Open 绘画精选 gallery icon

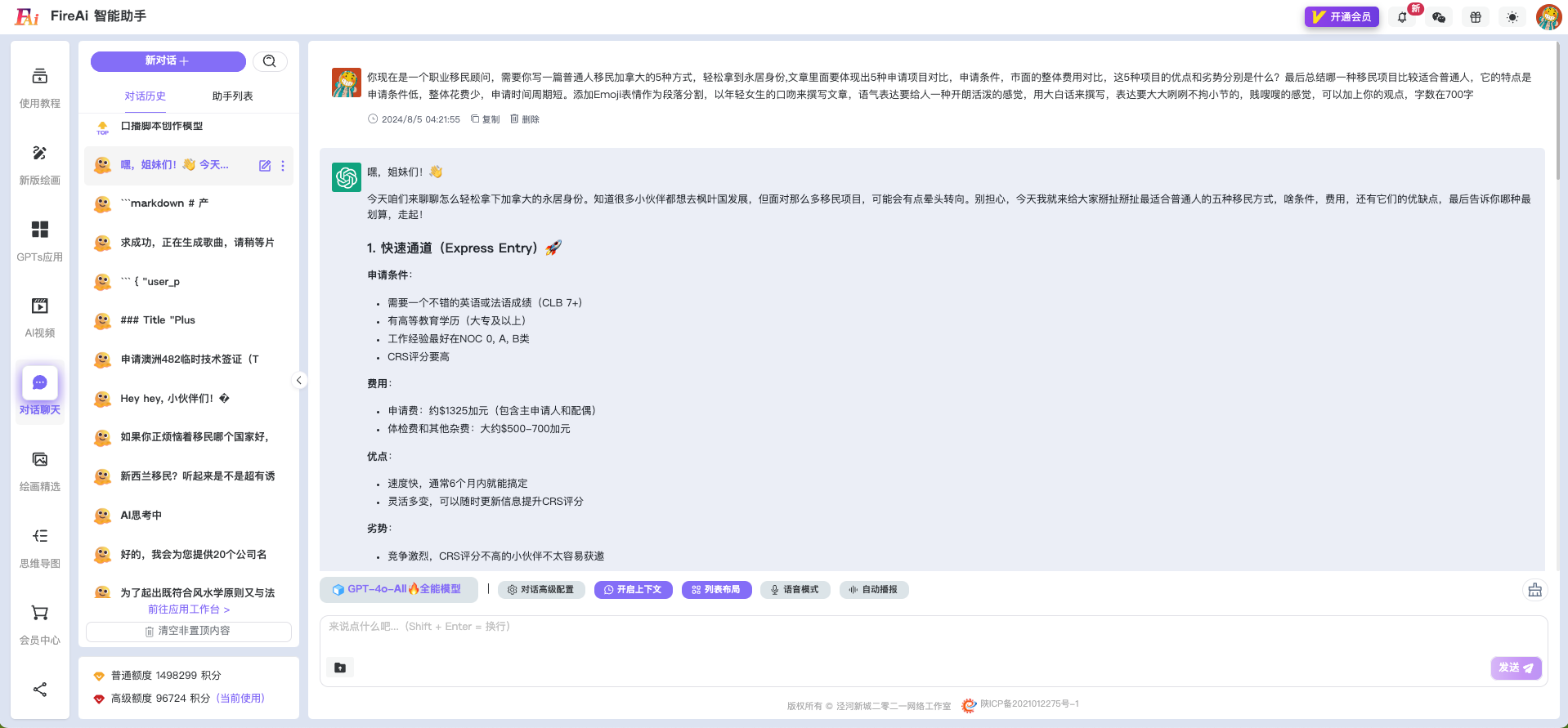click(x=39, y=459)
